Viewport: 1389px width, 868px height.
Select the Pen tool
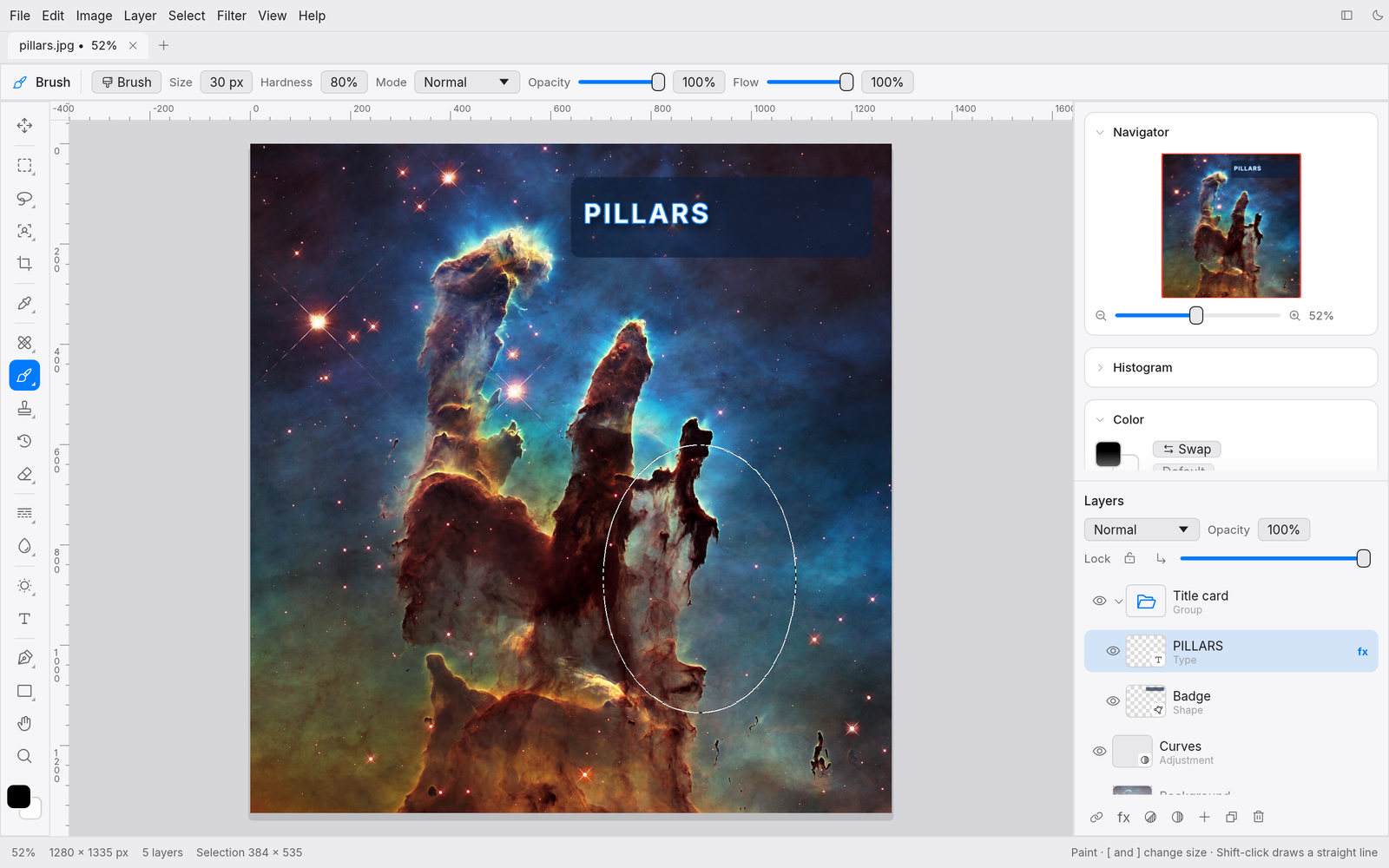pyautogui.click(x=24, y=658)
